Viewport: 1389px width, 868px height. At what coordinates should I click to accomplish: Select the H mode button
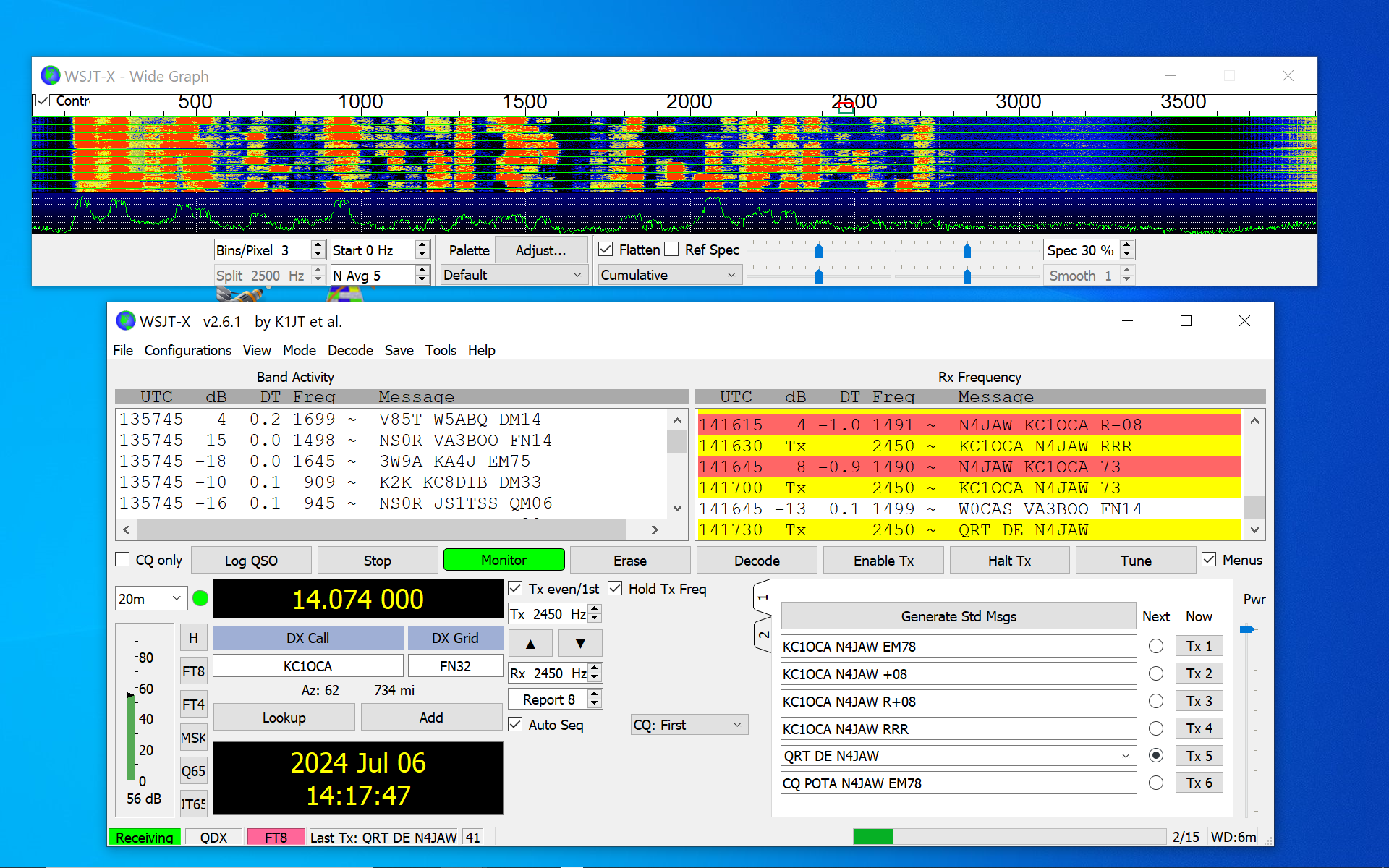pyautogui.click(x=193, y=637)
